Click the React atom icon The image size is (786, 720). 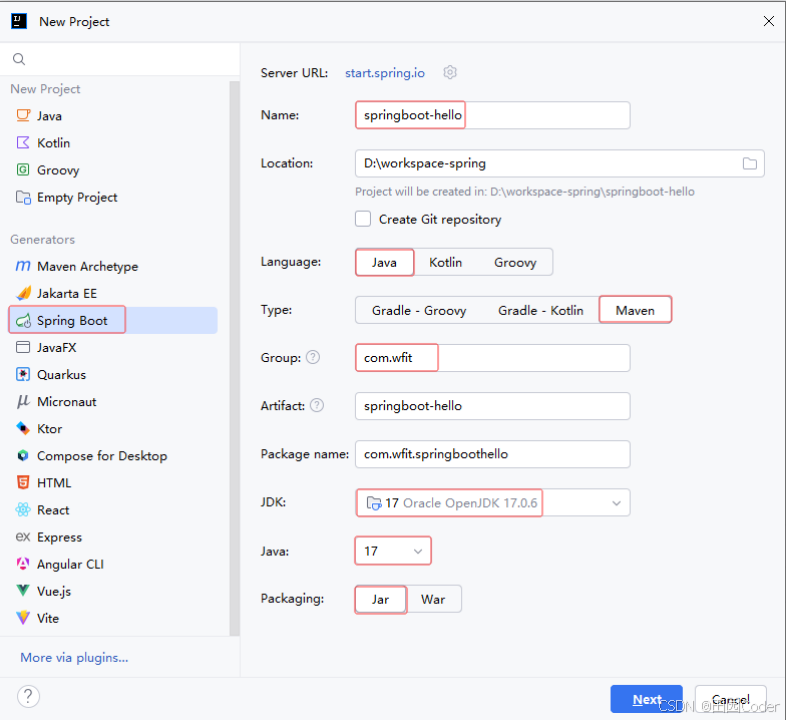point(23,509)
